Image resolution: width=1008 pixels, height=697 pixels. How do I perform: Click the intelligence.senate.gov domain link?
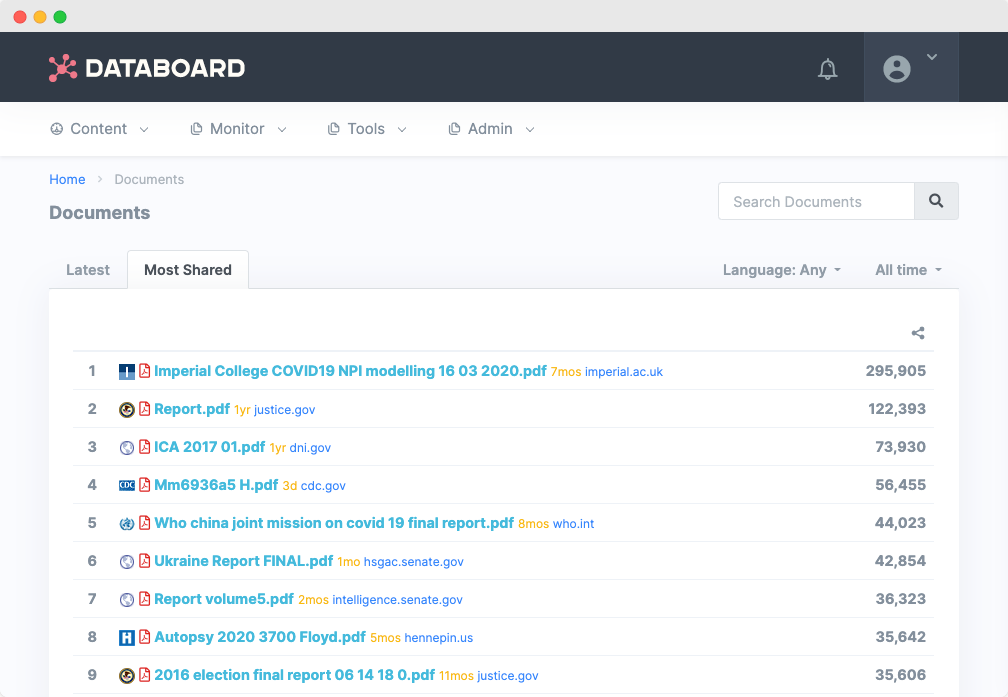point(397,599)
